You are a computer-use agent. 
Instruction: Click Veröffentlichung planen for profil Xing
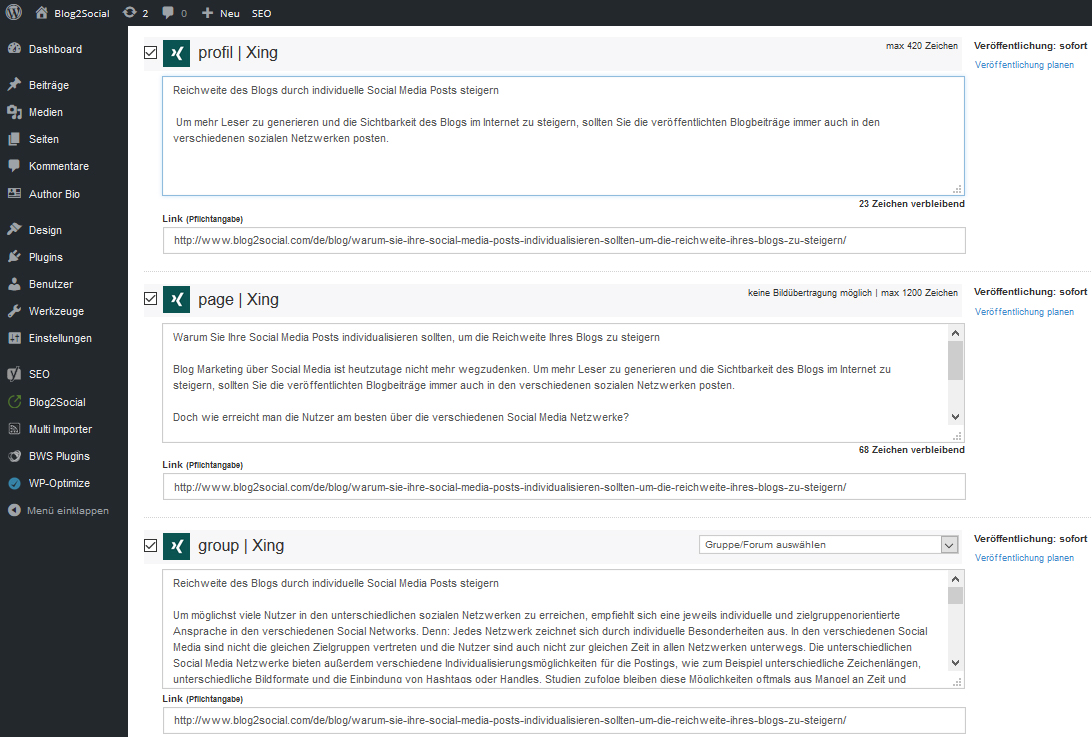(x=1024, y=65)
